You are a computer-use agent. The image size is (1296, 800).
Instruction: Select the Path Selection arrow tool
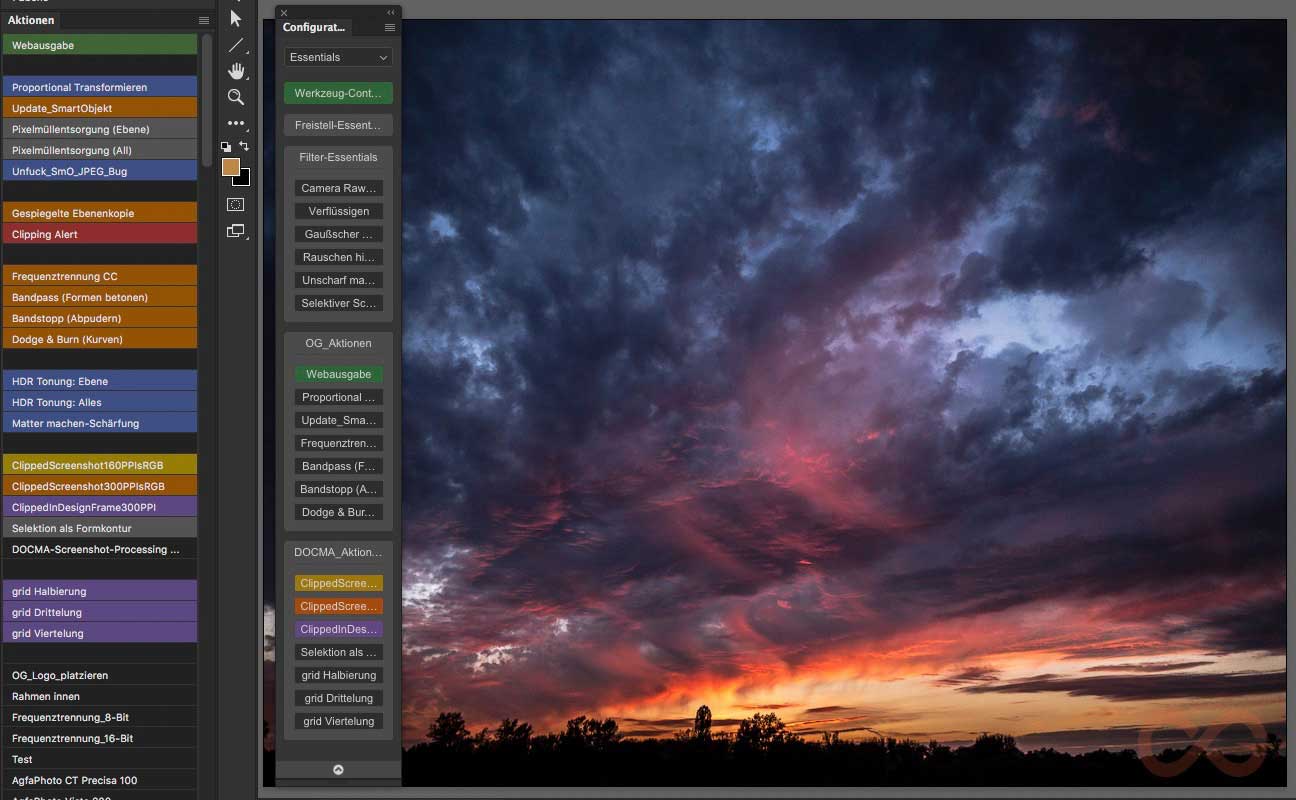pos(236,18)
